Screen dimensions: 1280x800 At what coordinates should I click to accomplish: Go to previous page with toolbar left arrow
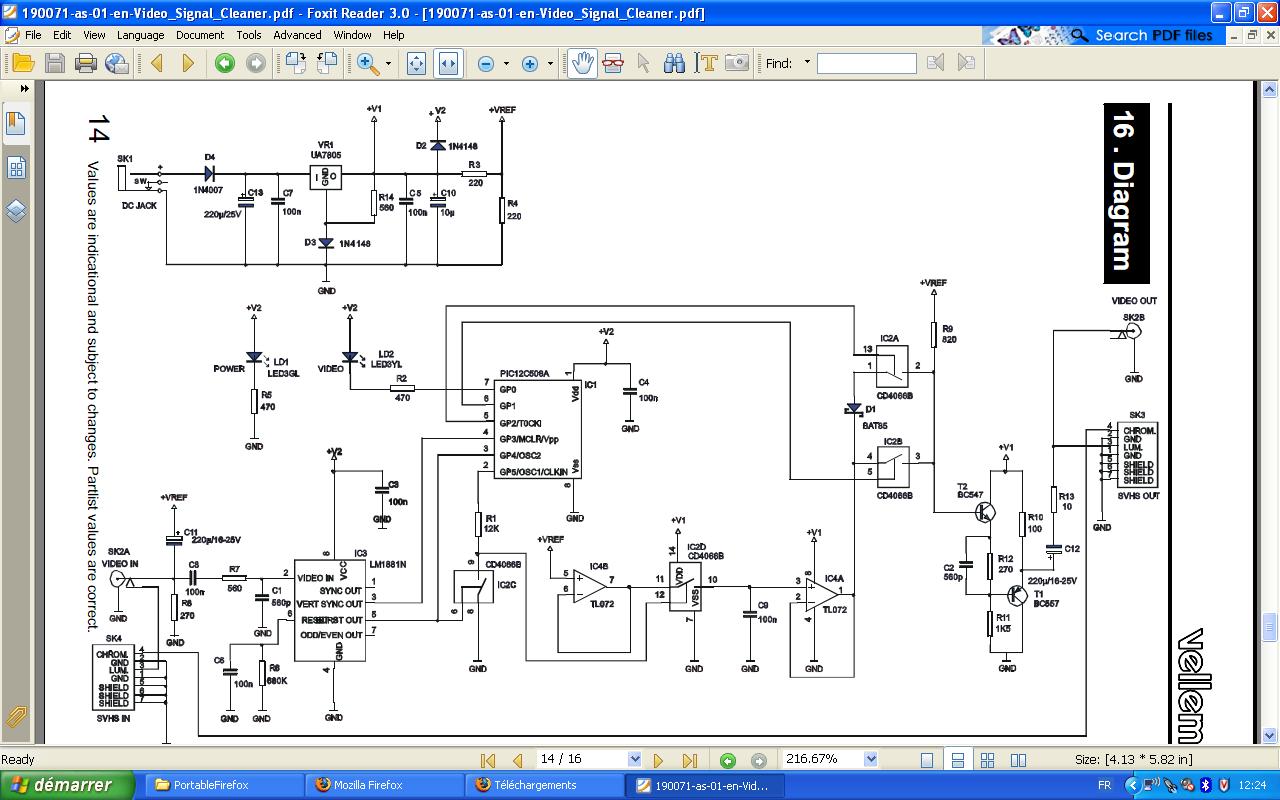click(x=157, y=63)
